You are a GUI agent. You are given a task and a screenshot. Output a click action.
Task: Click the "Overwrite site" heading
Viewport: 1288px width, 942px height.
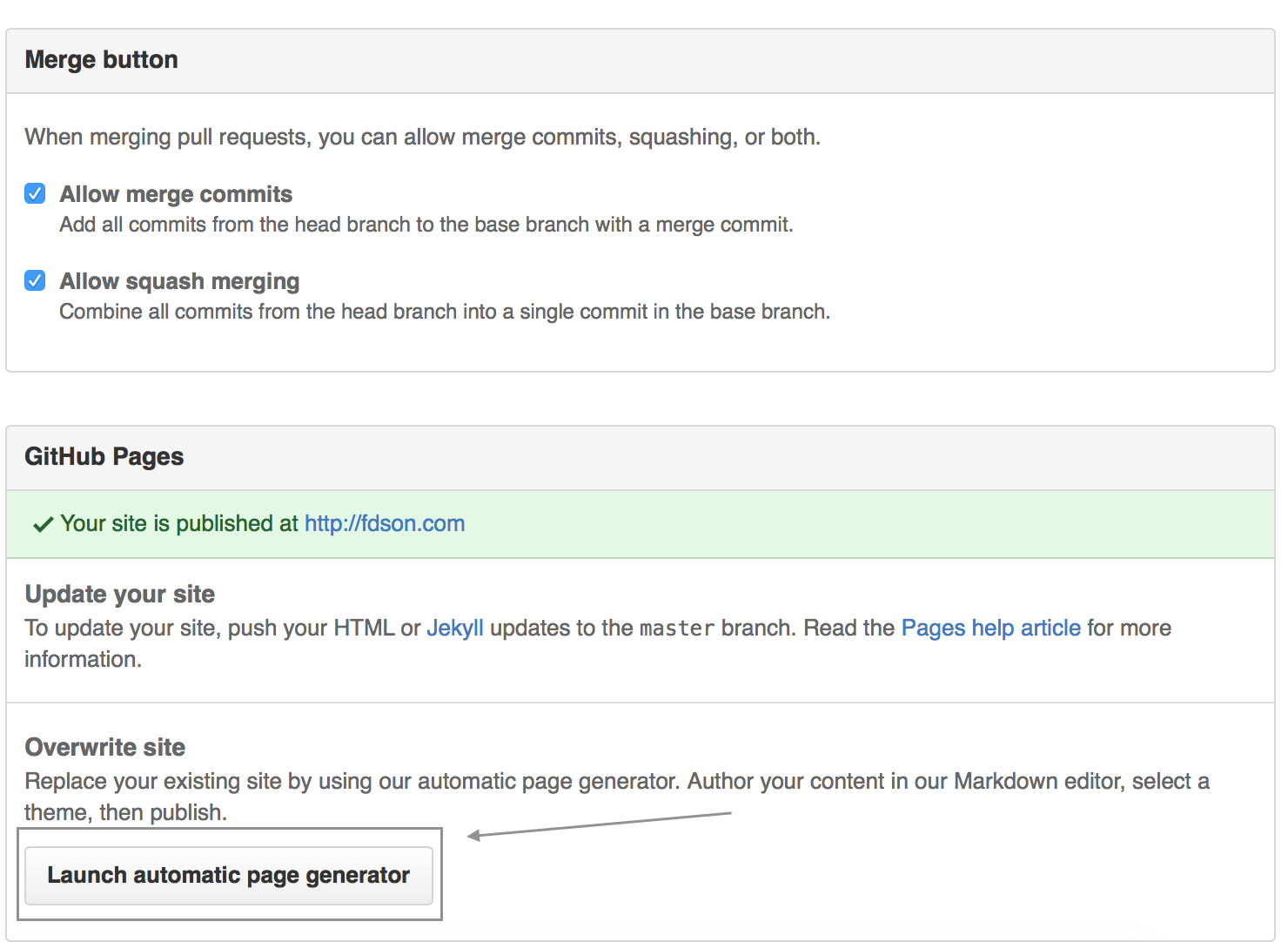click(105, 747)
